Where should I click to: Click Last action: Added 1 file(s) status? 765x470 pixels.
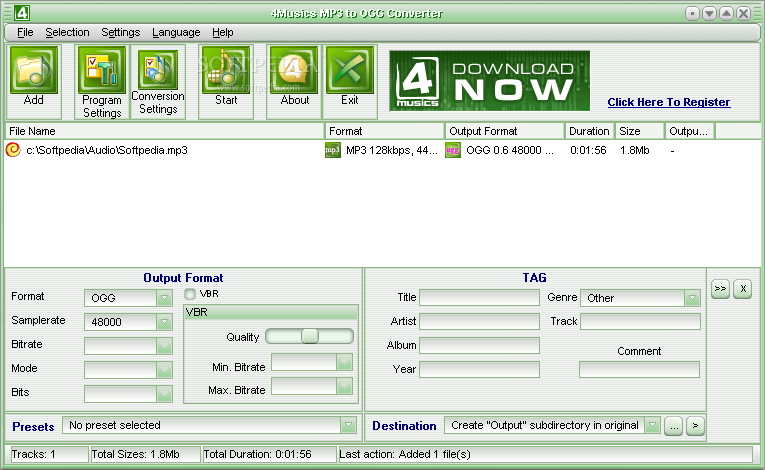545,454
